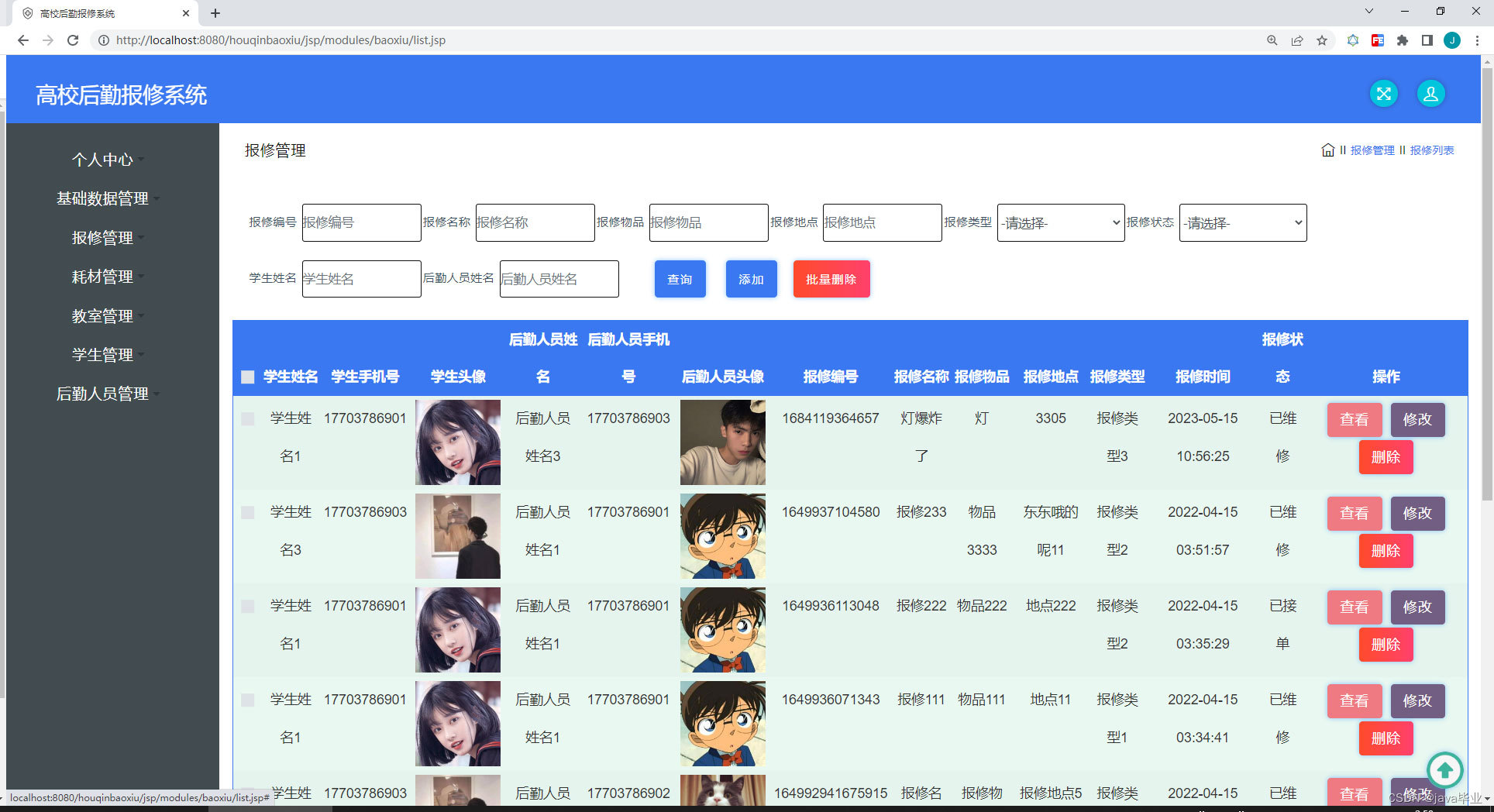
Task: Click 删除 for report 1684119364657
Action: coord(1386,457)
